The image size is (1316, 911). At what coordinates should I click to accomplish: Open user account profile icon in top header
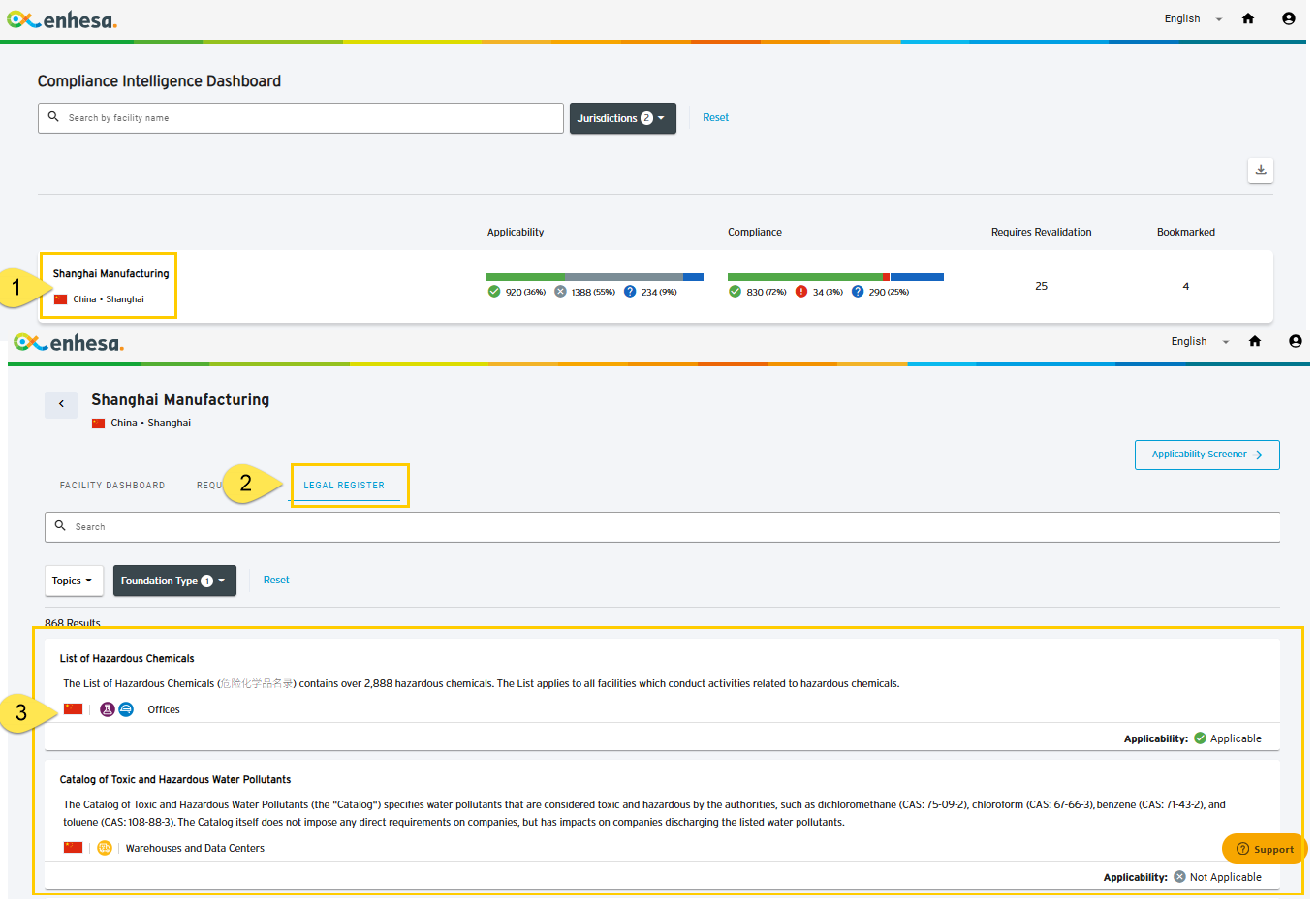[x=1288, y=18]
